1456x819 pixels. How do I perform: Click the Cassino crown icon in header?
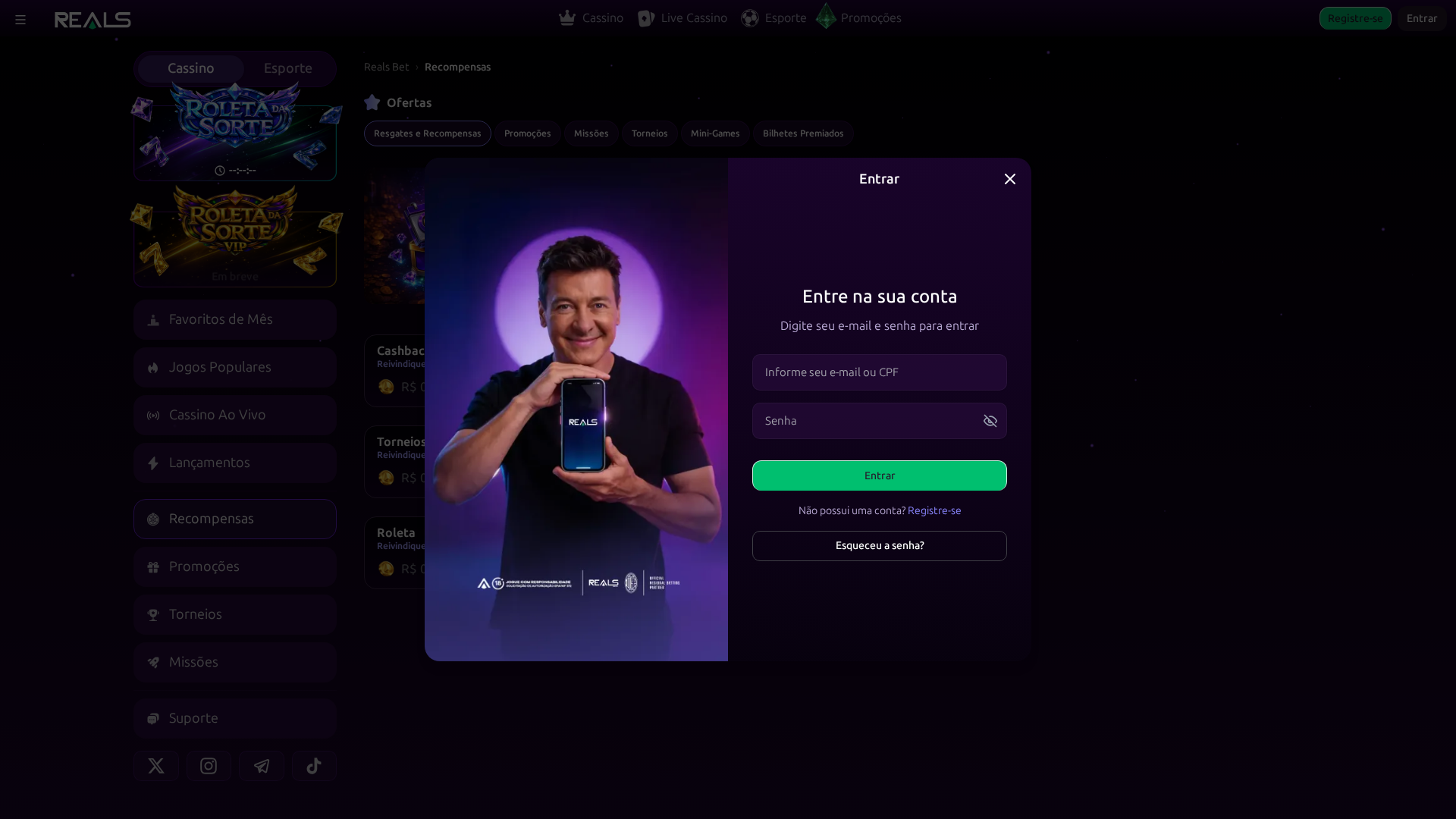[x=567, y=18]
